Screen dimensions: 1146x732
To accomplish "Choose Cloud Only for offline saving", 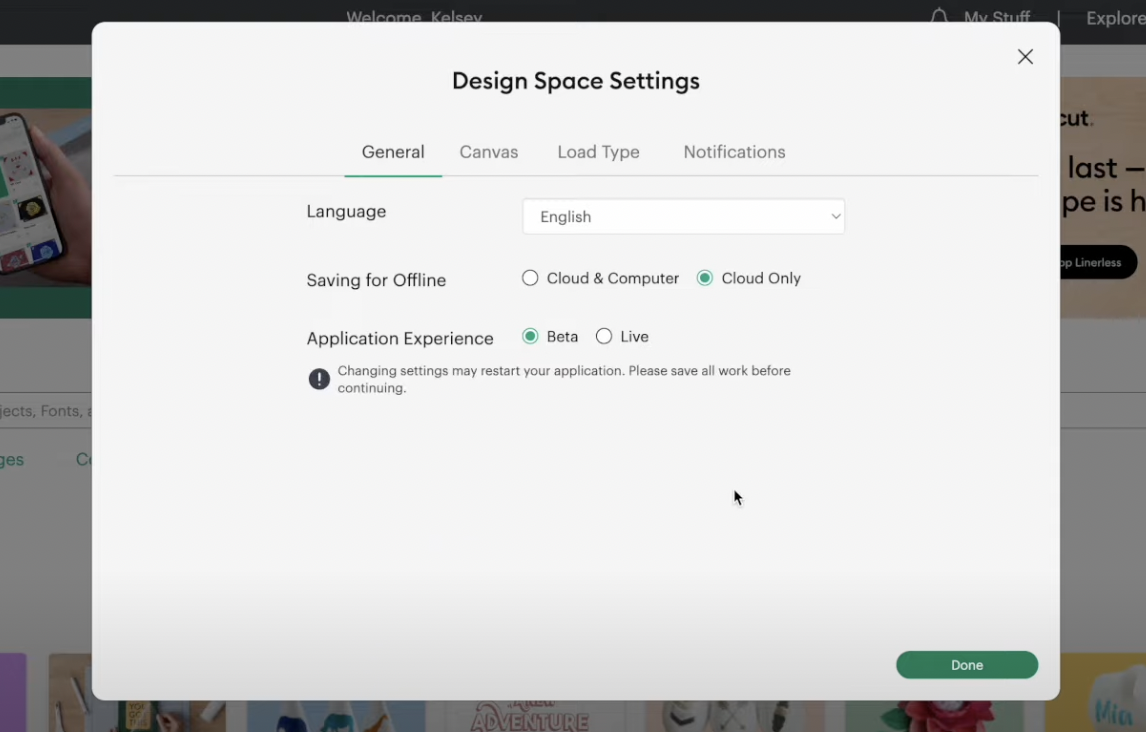I will 705,278.
